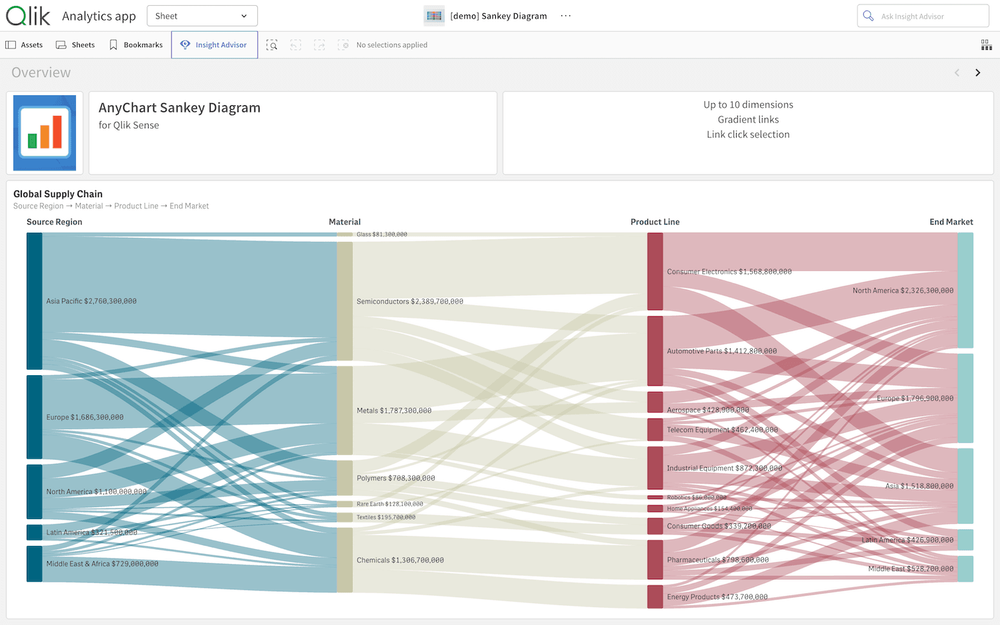Toggle the Insight Advisor panel
Viewport: 1000px width, 625px height.
(214, 45)
